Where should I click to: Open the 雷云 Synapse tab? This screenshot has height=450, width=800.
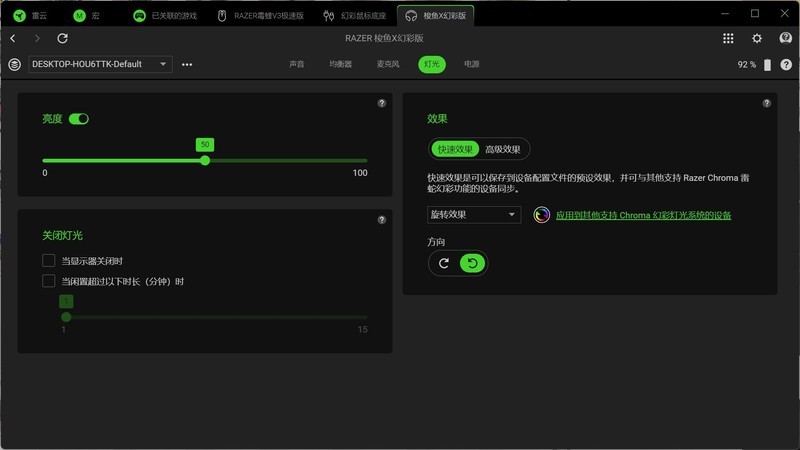click(x=30, y=16)
